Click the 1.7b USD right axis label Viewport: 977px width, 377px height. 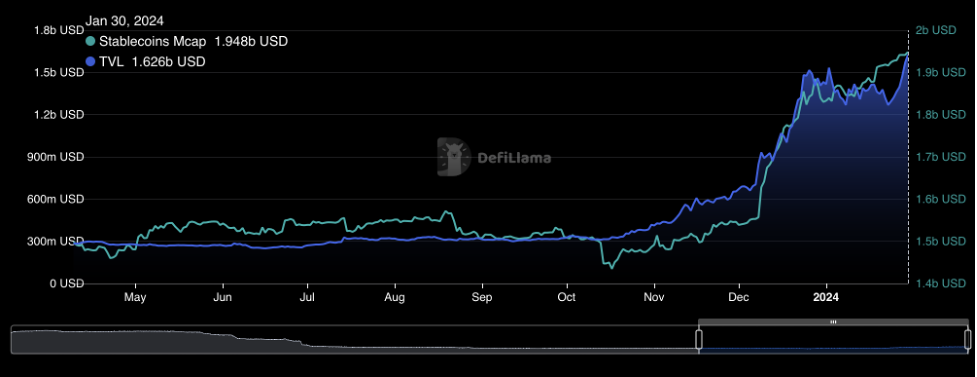point(940,157)
